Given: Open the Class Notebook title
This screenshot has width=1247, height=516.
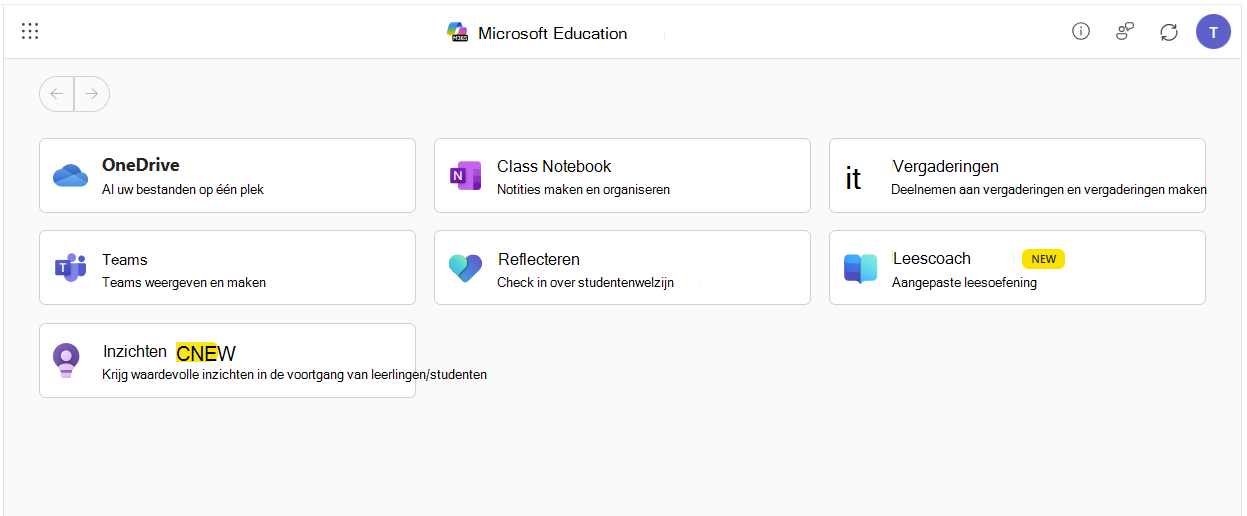Looking at the screenshot, I should click(554, 166).
